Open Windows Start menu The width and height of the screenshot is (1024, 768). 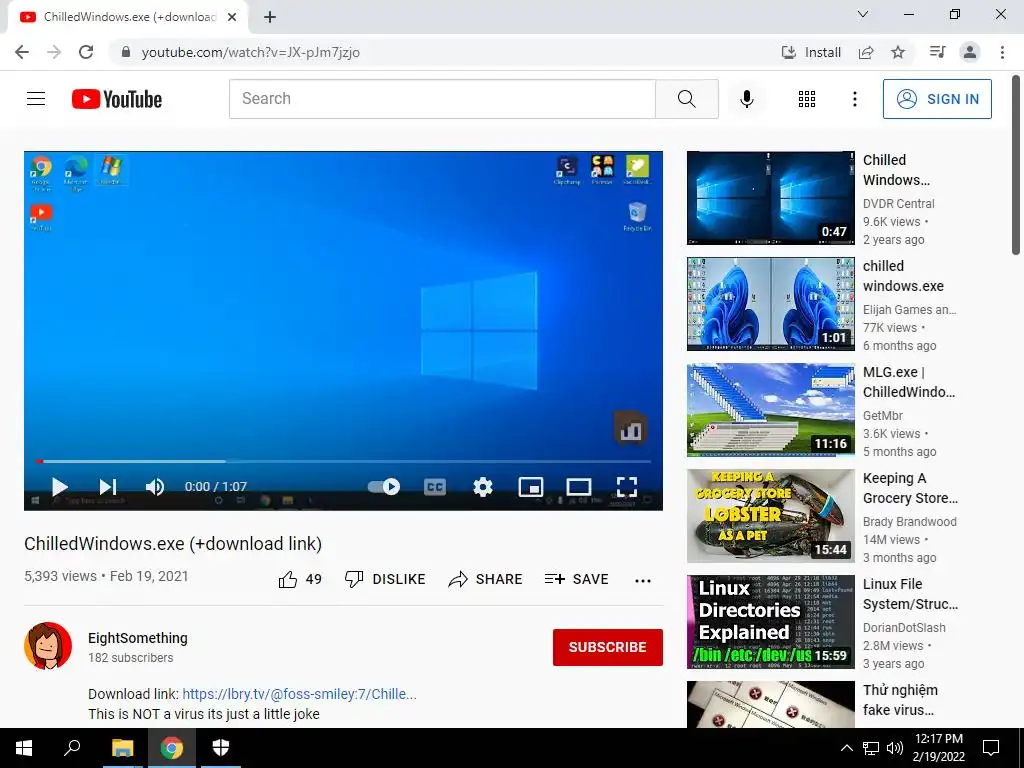[x=24, y=748]
